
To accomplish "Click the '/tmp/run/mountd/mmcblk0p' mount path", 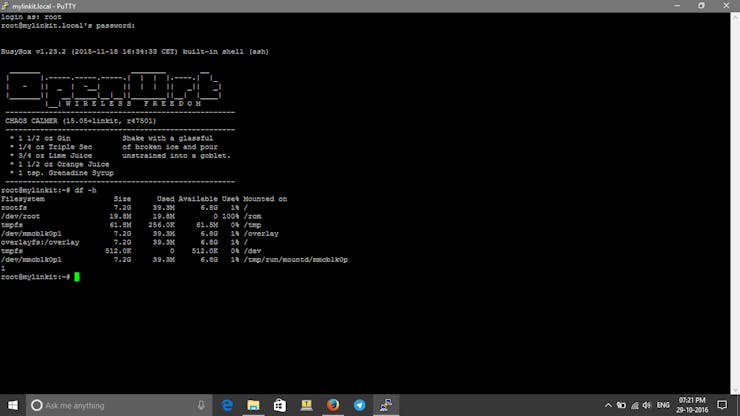I will pos(295,260).
